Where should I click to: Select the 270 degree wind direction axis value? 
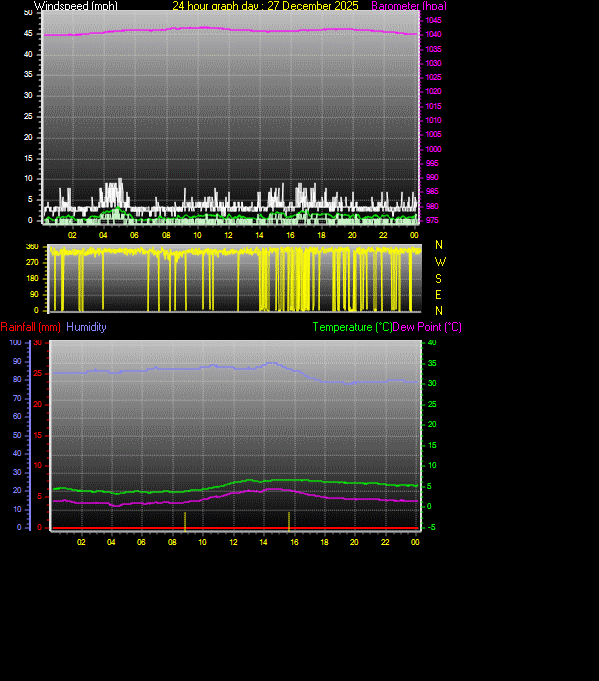point(32,262)
